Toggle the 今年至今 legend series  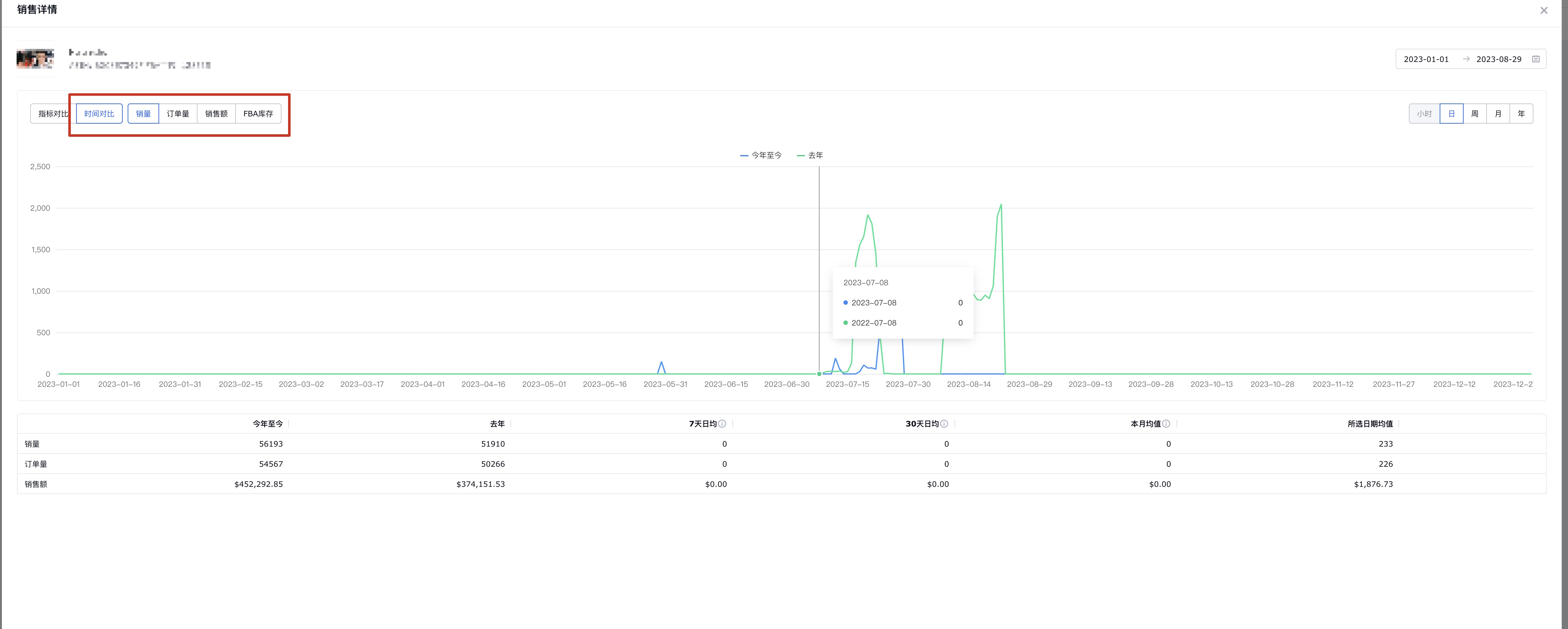click(761, 155)
